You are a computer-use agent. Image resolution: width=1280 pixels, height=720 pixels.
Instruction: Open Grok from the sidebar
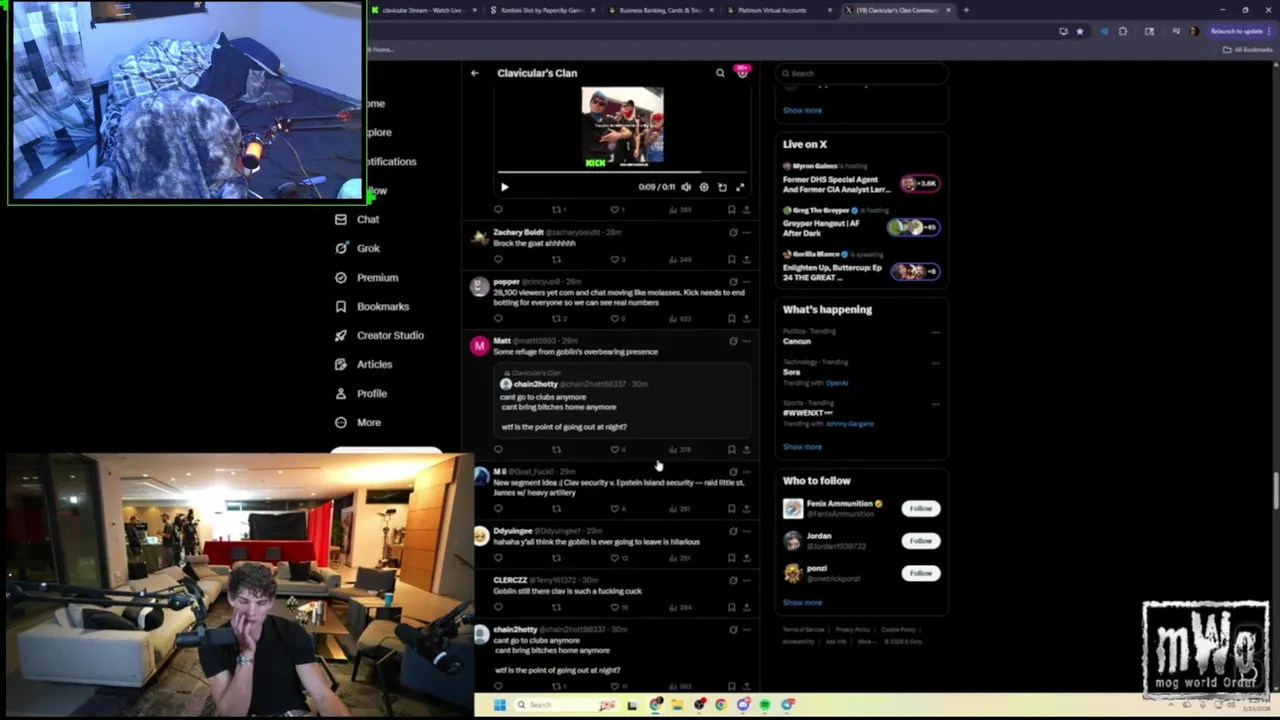pyautogui.click(x=357, y=248)
